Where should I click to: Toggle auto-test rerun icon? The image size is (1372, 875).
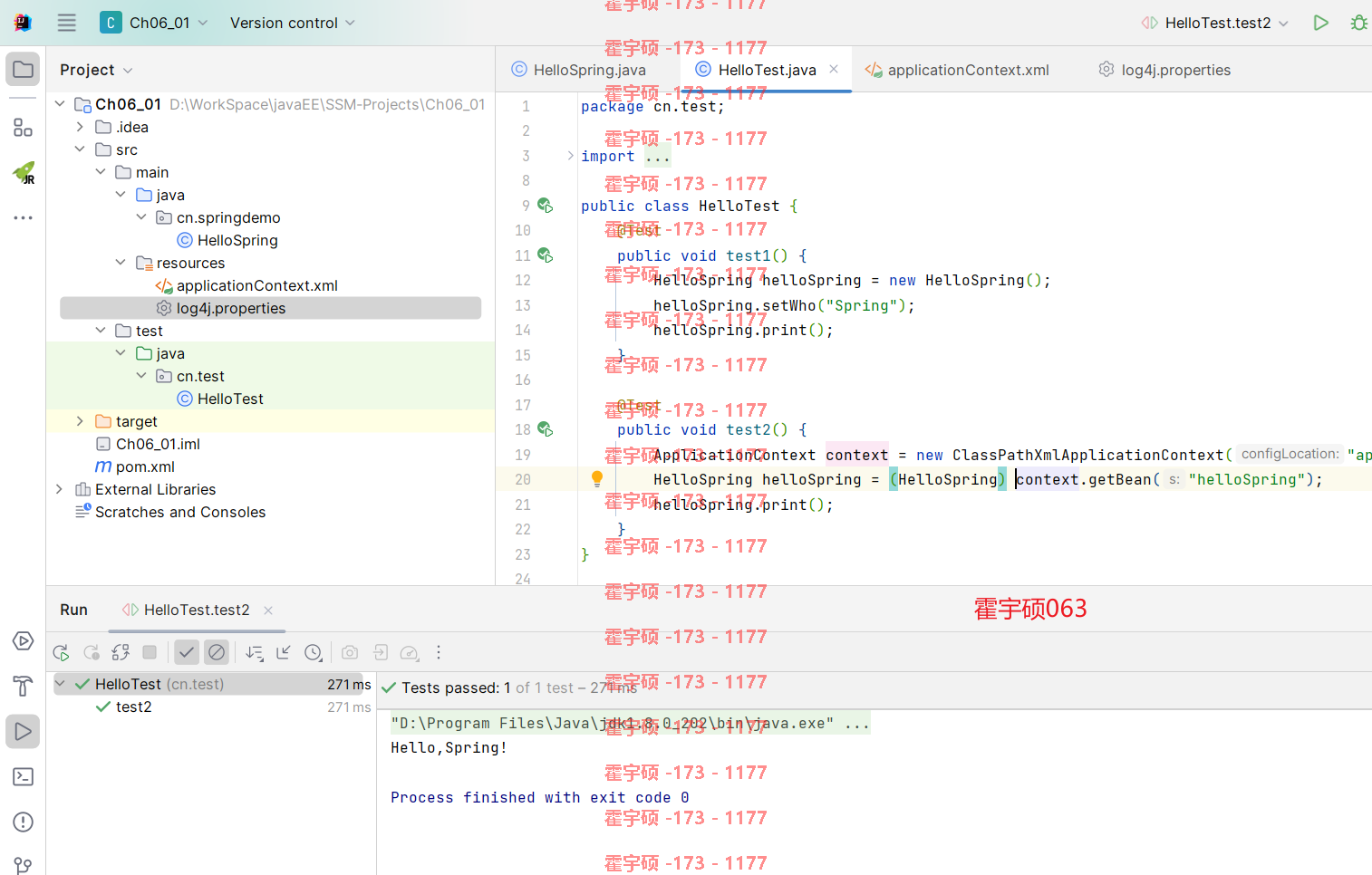pos(121,652)
